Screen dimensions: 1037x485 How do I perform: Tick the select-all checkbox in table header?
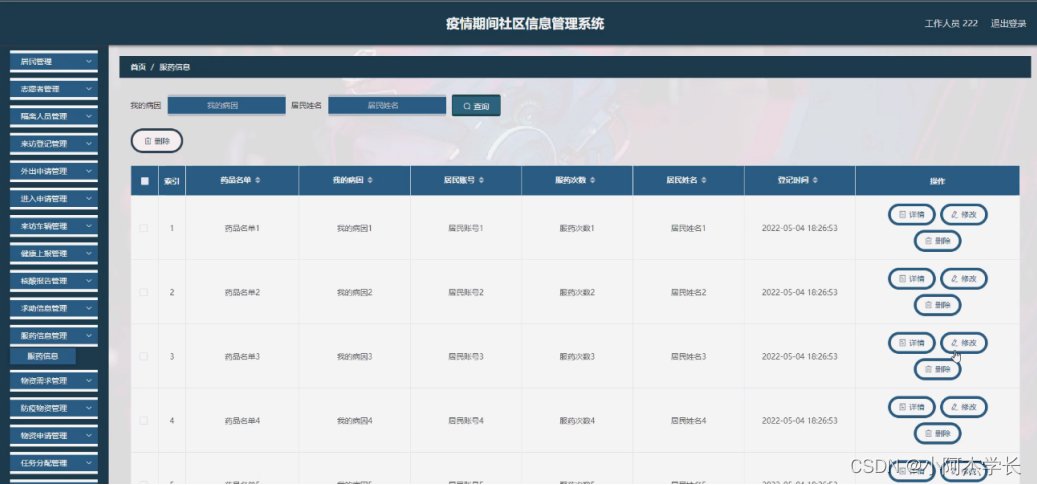point(144,181)
